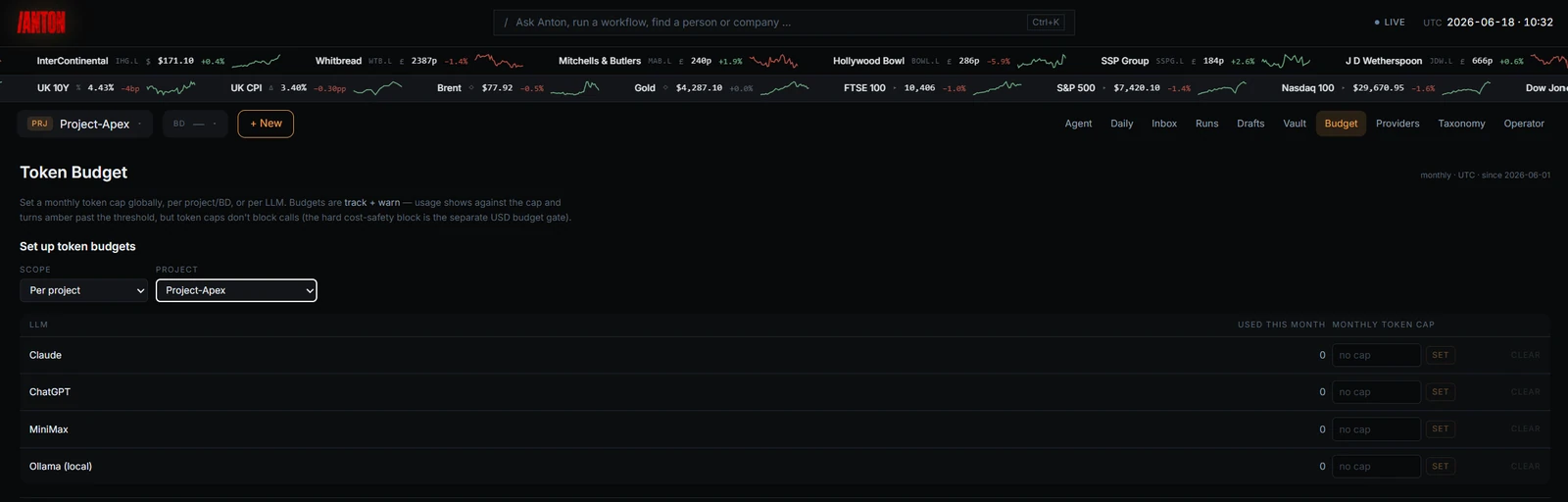Open the Runs tab
1568x502 pixels.
tap(1207, 124)
